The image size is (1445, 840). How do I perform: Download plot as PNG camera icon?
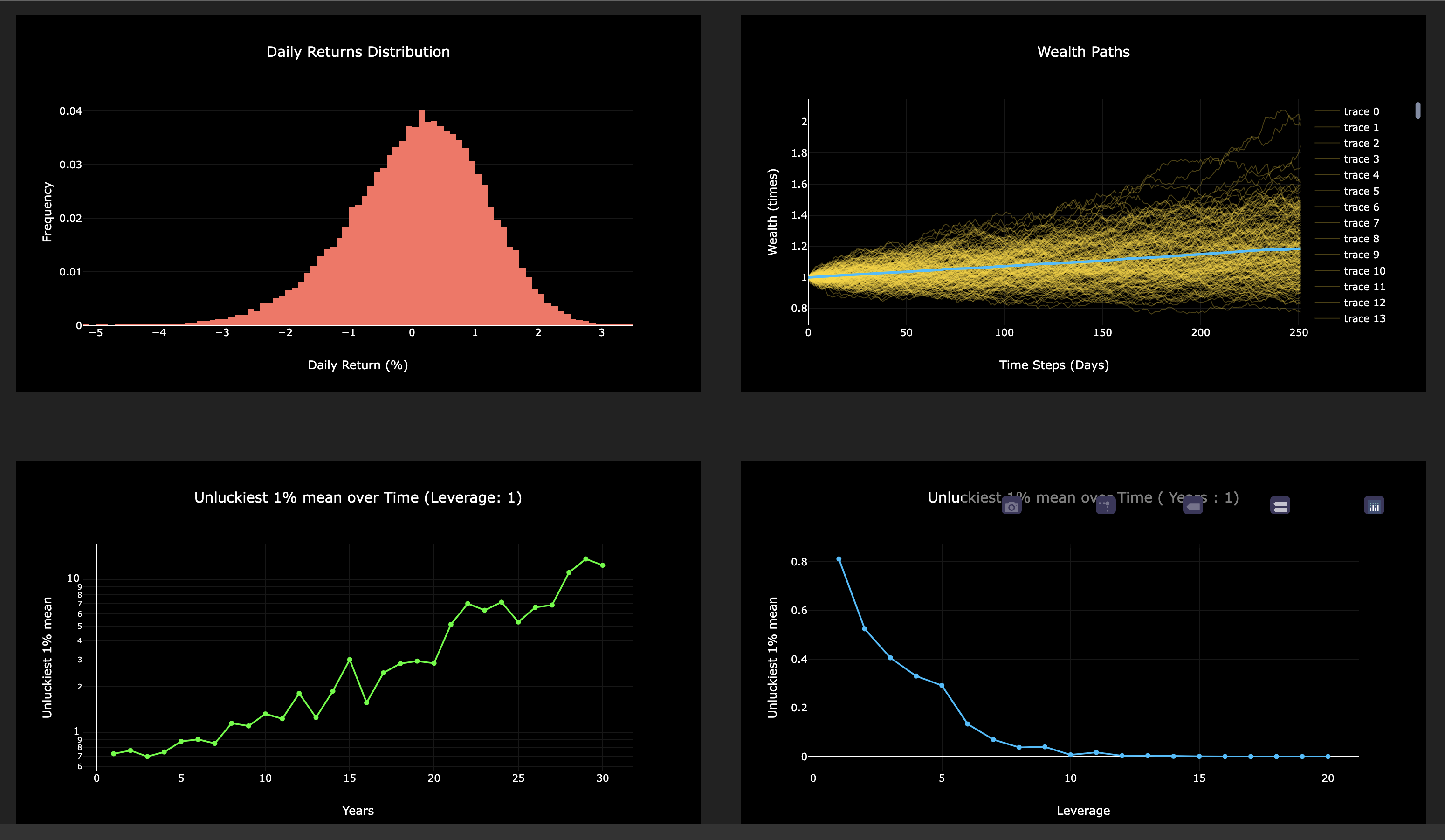1011,506
